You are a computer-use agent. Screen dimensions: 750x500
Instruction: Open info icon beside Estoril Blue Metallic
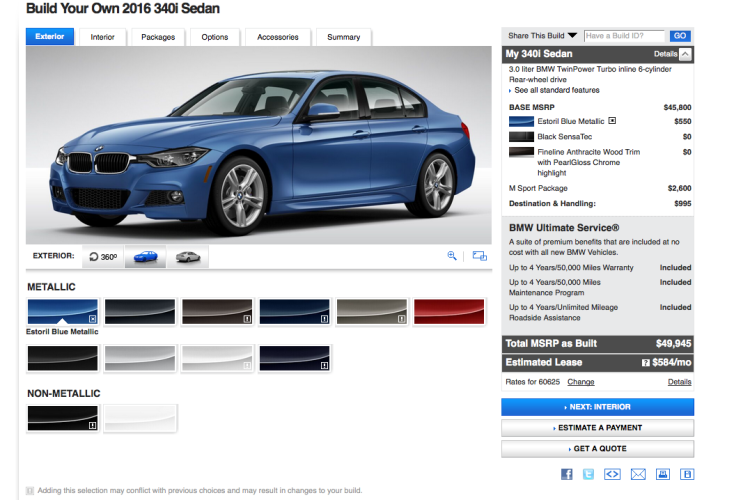click(x=612, y=121)
